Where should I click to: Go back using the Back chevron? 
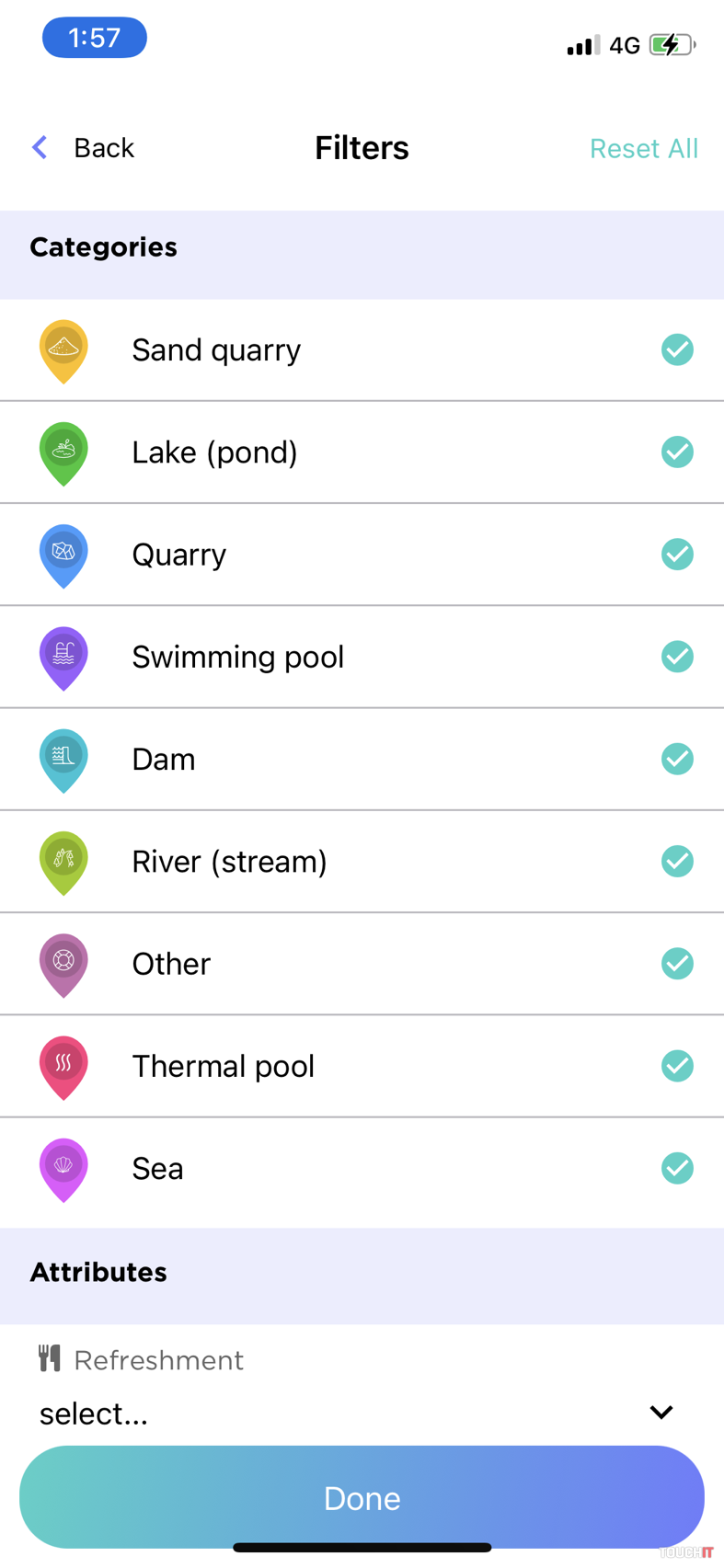click(40, 148)
